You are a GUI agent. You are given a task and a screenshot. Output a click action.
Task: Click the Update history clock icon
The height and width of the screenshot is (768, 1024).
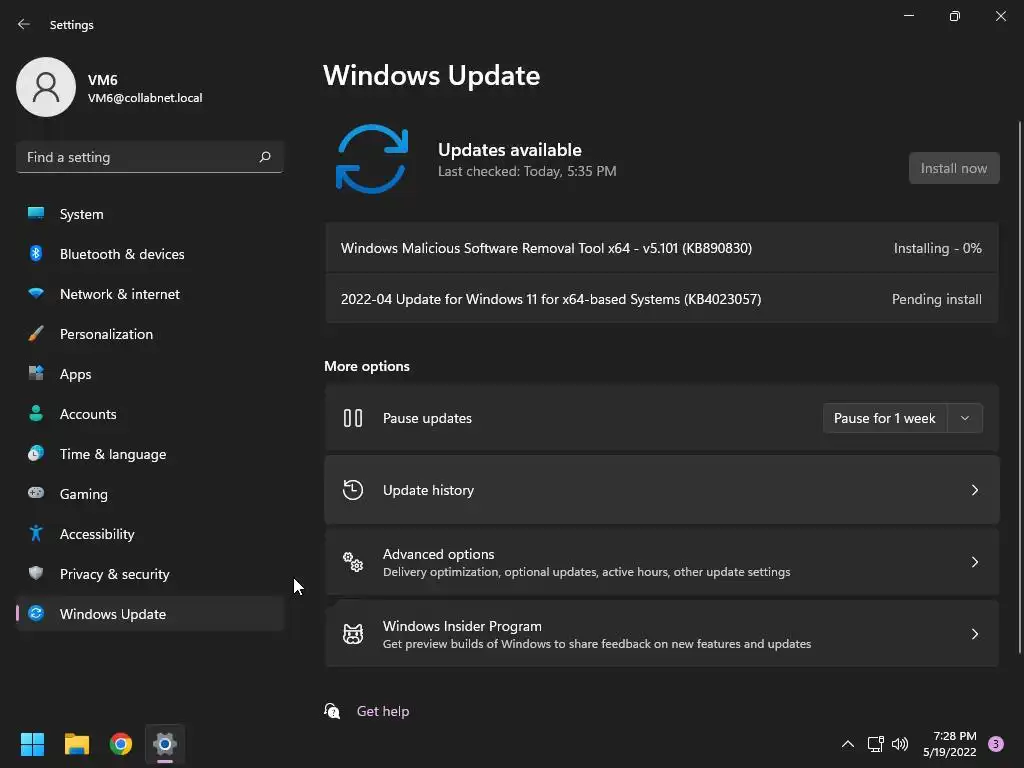point(353,490)
